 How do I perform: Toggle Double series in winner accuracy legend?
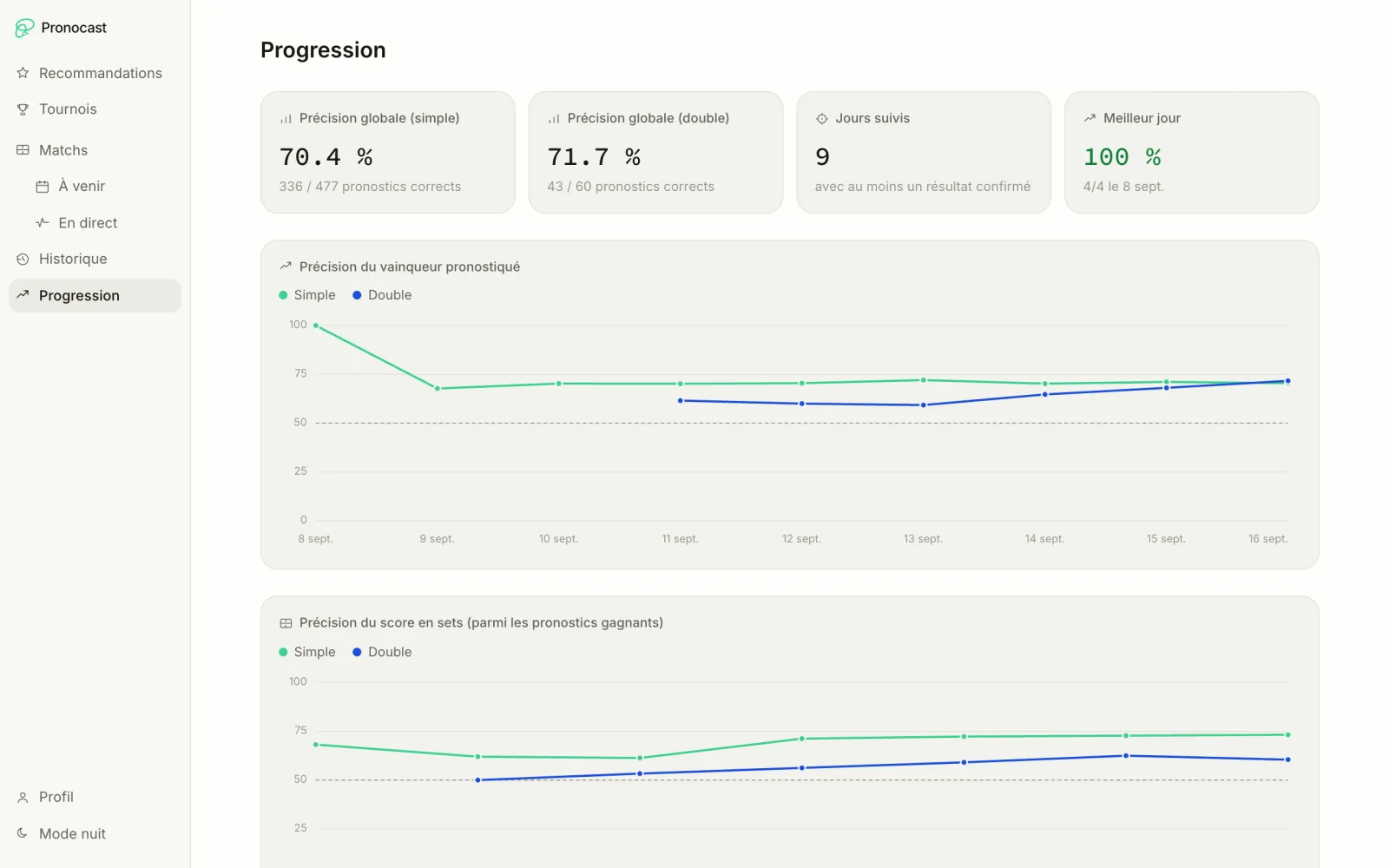coord(382,295)
